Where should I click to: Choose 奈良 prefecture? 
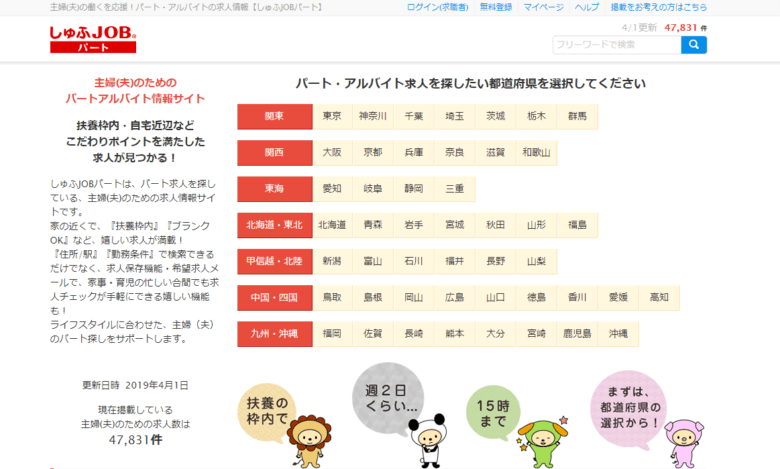[x=455, y=153]
